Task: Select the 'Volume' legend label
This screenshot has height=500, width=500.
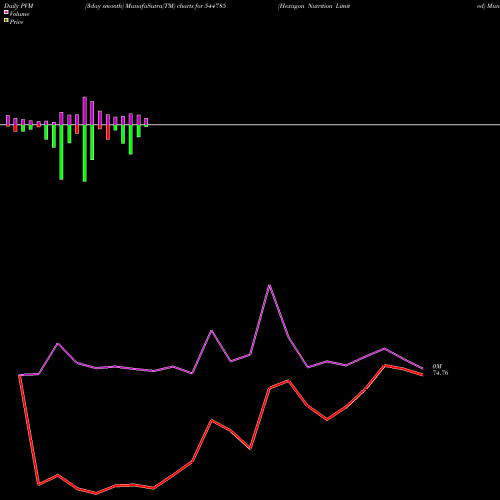Action: coord(19,14)
